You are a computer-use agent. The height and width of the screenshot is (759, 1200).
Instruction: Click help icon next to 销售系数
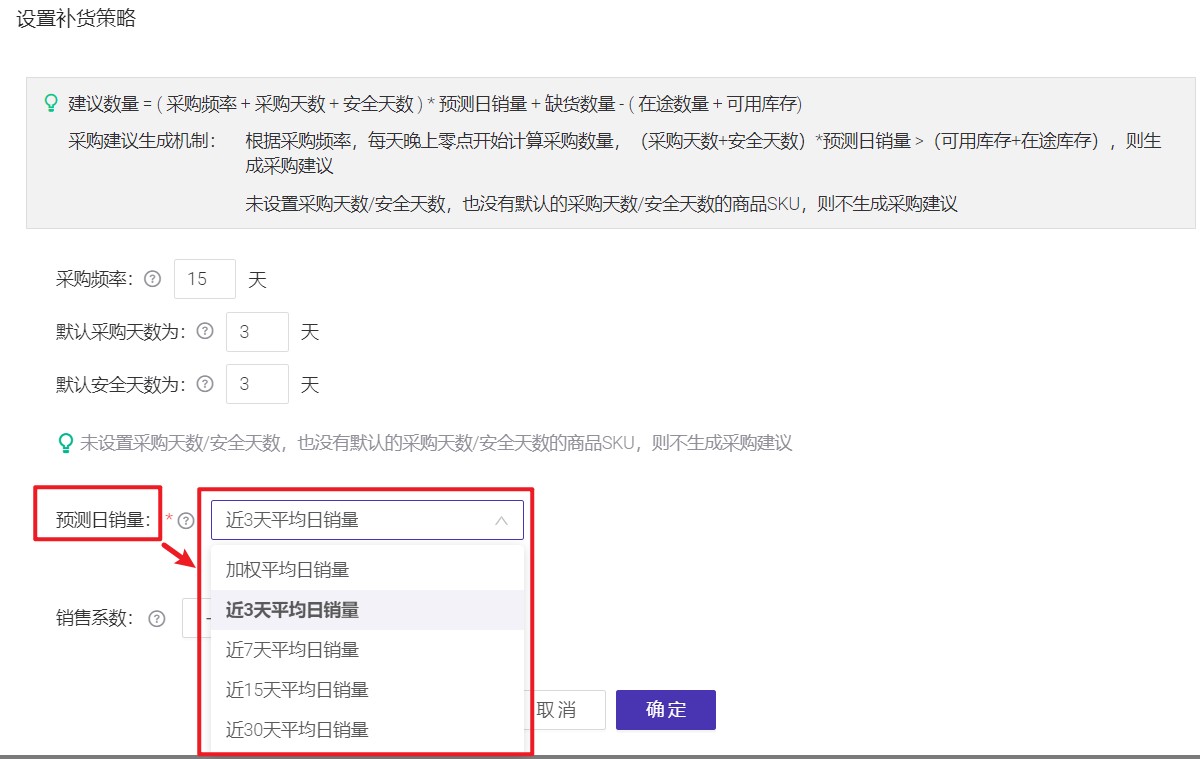[x=156, y=618]
